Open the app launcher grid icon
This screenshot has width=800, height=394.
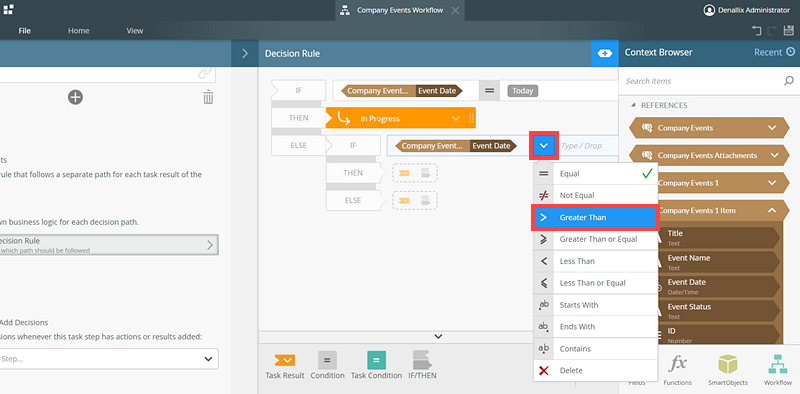tap(9, 9)
